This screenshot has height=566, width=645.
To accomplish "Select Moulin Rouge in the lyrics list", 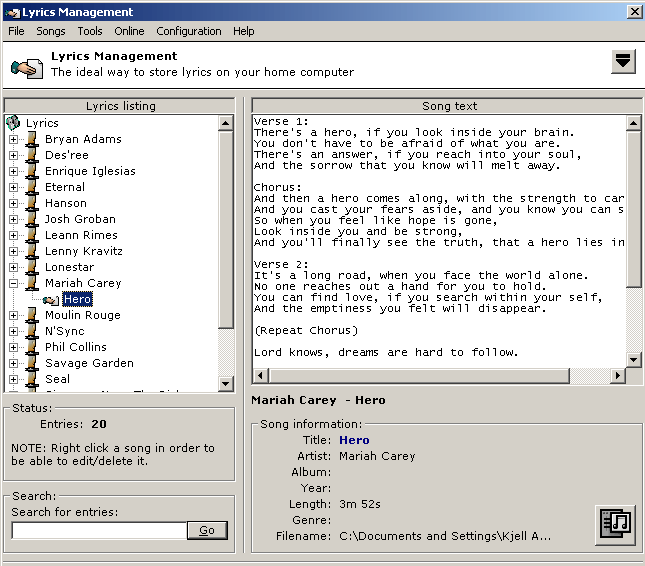I will point(82,315).
